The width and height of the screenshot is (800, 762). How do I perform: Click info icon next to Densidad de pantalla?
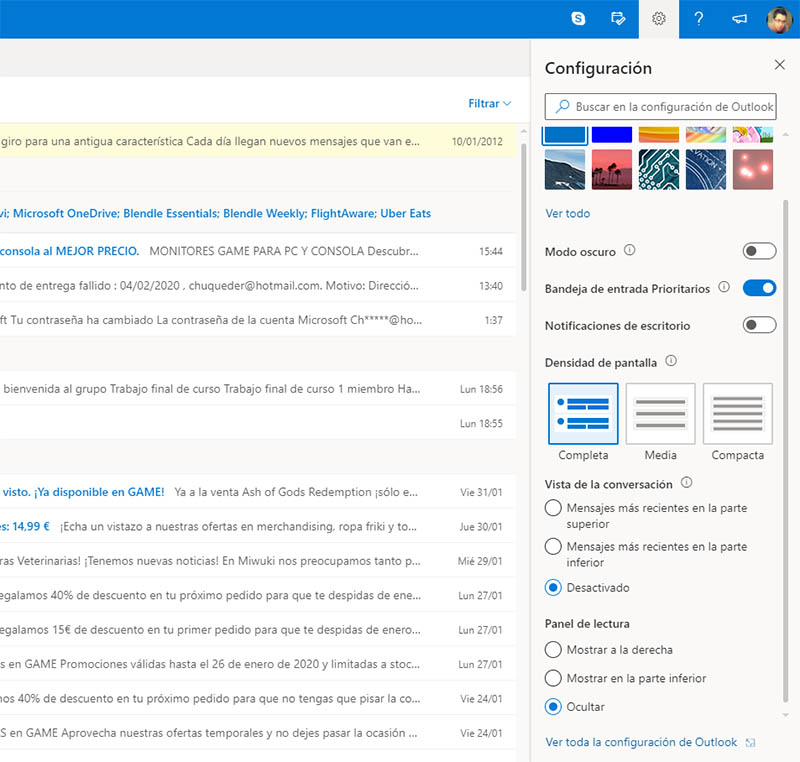point(671,361)
